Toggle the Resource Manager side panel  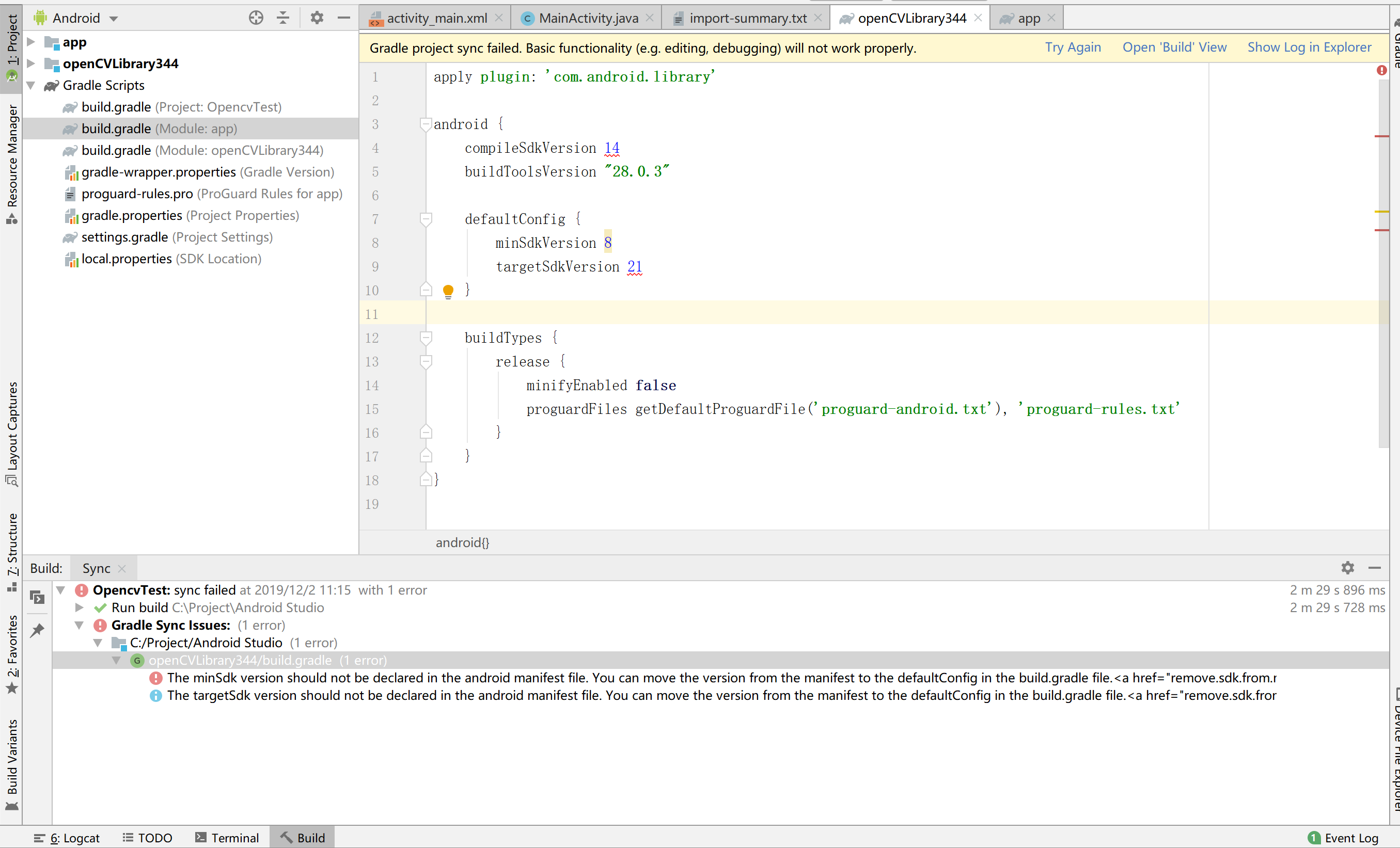click(x=12, y=163)
